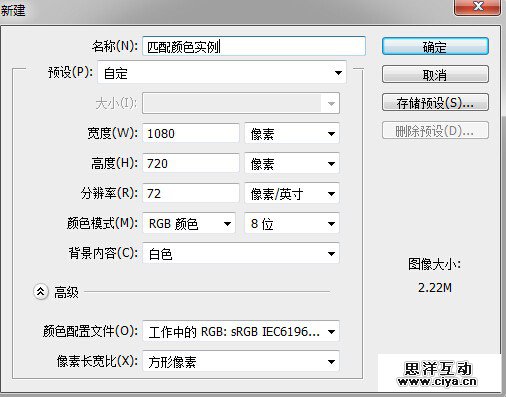Open the 颜色配置文件 dropdown
The width and height of the screenshot is (506, 397).
point(241,331)
